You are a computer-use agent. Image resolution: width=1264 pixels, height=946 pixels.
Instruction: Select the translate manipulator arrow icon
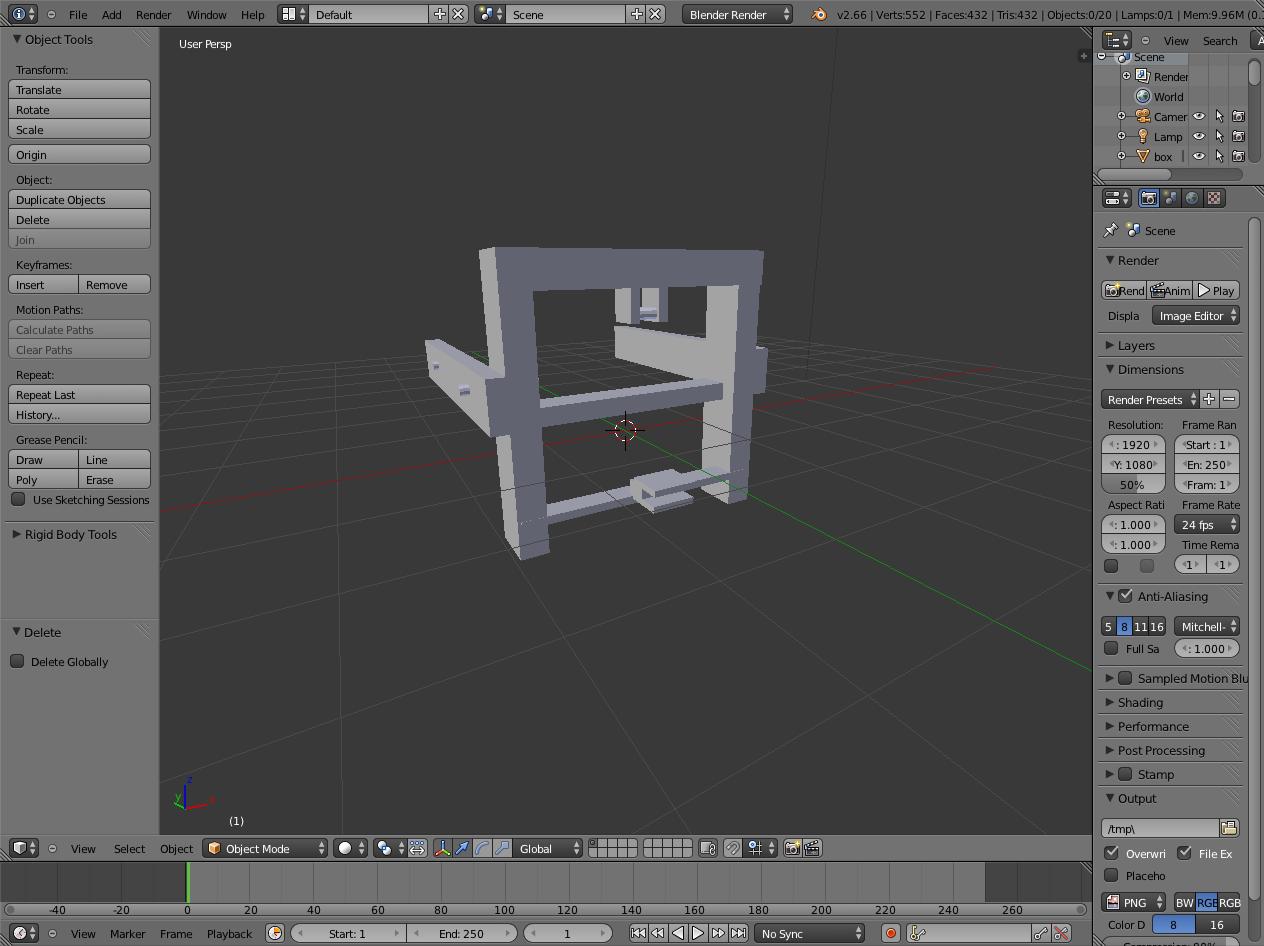pyautogui.click(x=462, y=848)
